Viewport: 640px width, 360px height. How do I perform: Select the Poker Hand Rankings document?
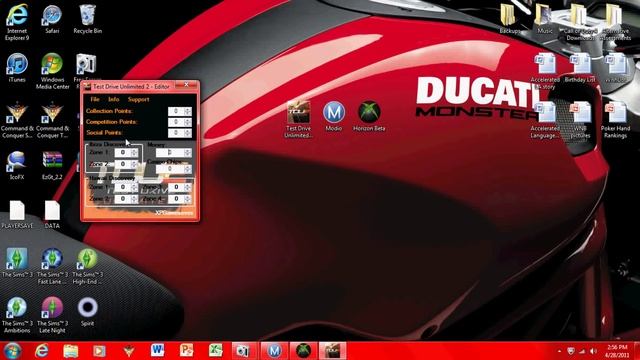point(616,120)
